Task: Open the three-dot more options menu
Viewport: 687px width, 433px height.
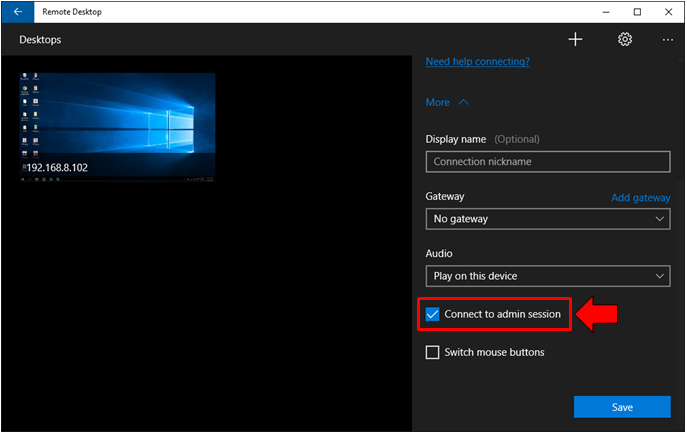Action: click(x=667, y=40)
